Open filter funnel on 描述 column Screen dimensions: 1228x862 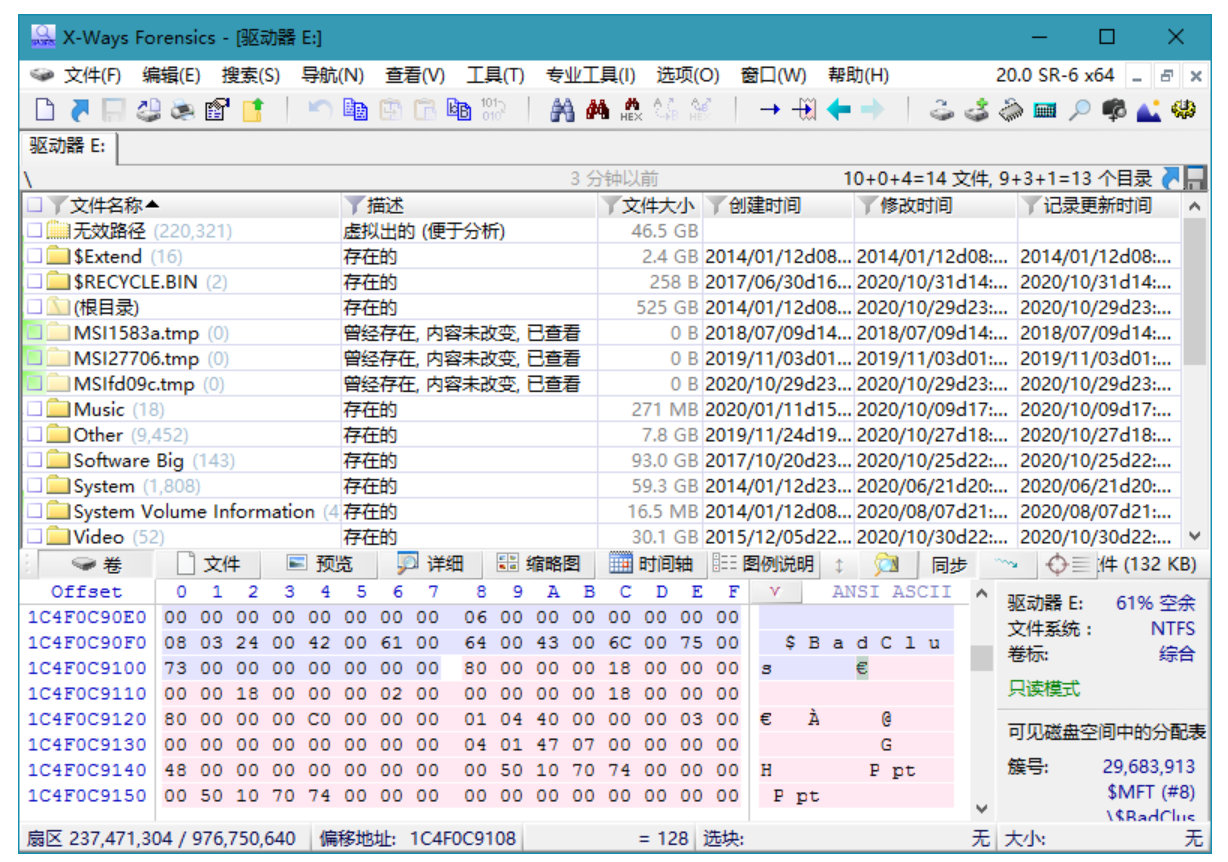(x=354, y=206)
